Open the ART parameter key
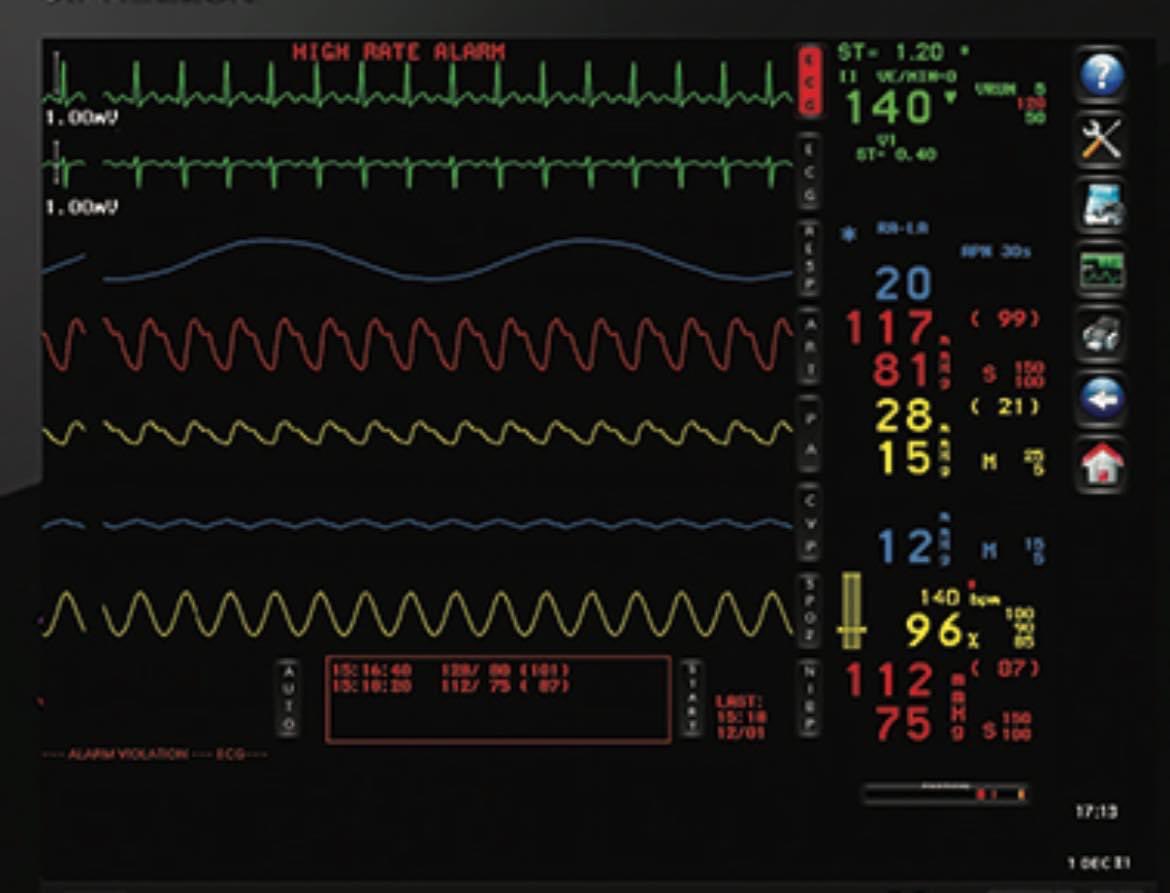Image resolution: width=1170 pixels, height=893 pixels. (x=810, y=345)
